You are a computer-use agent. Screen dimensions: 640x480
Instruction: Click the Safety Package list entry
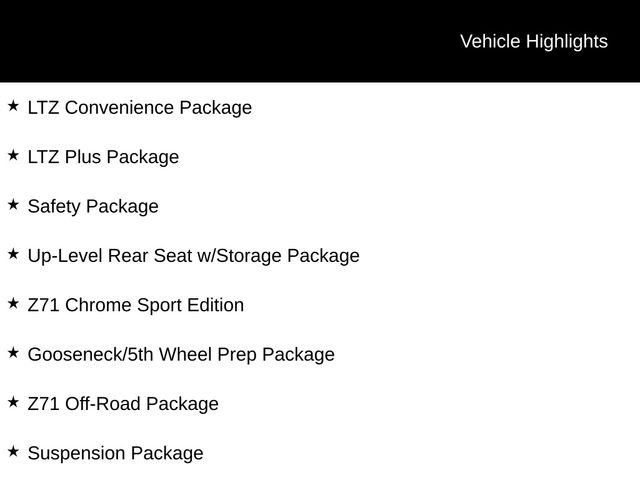coord(93,207)
